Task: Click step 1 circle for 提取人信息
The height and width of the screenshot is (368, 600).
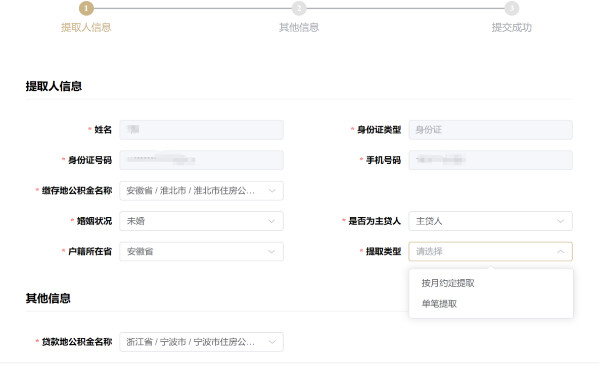Action: coord(86,8)
